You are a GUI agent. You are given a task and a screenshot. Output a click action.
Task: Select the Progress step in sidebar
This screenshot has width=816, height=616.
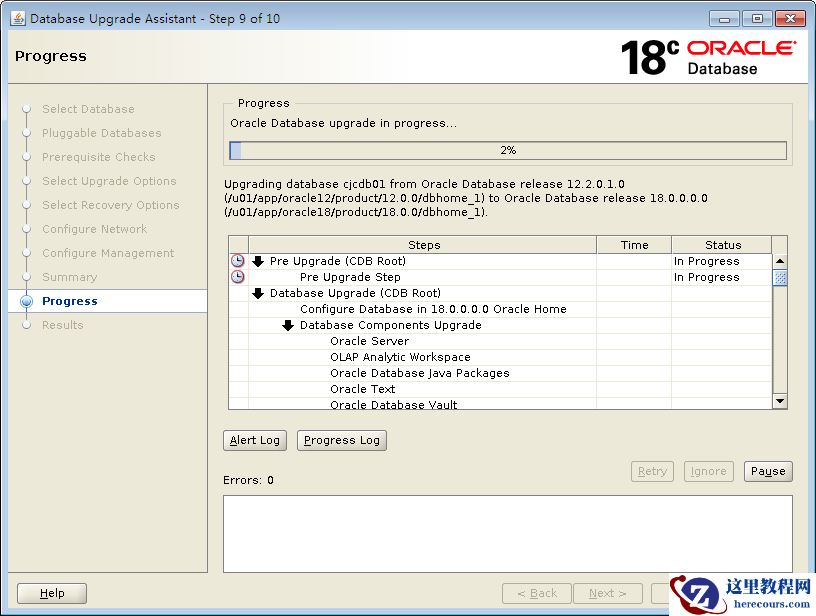(x=70, y=301)
